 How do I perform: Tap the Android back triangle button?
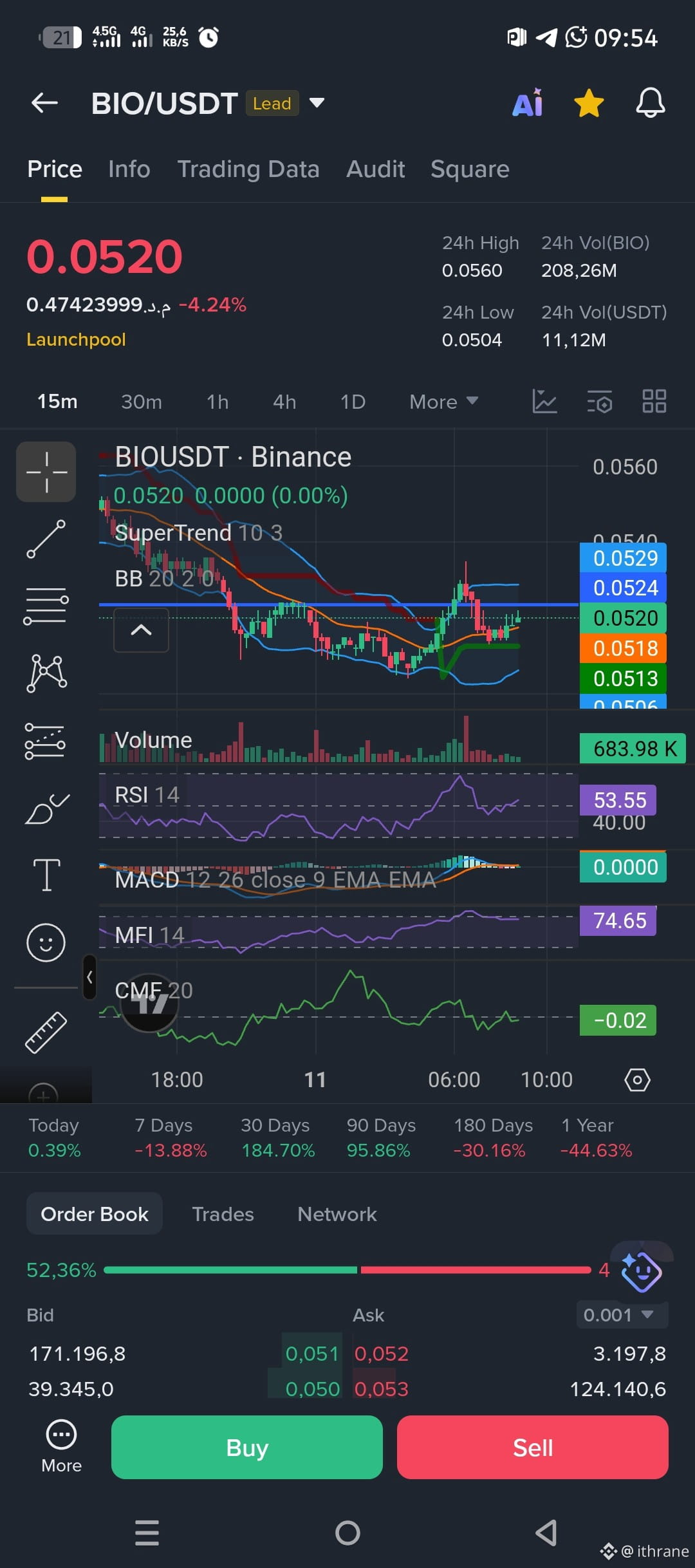[x=546, y=1533]
